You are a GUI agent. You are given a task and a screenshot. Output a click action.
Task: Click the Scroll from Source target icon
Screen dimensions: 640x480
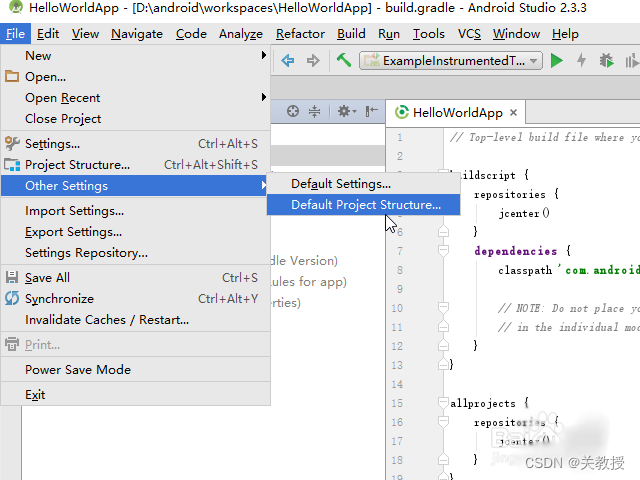pyautogui.click(x=293, y=111)
